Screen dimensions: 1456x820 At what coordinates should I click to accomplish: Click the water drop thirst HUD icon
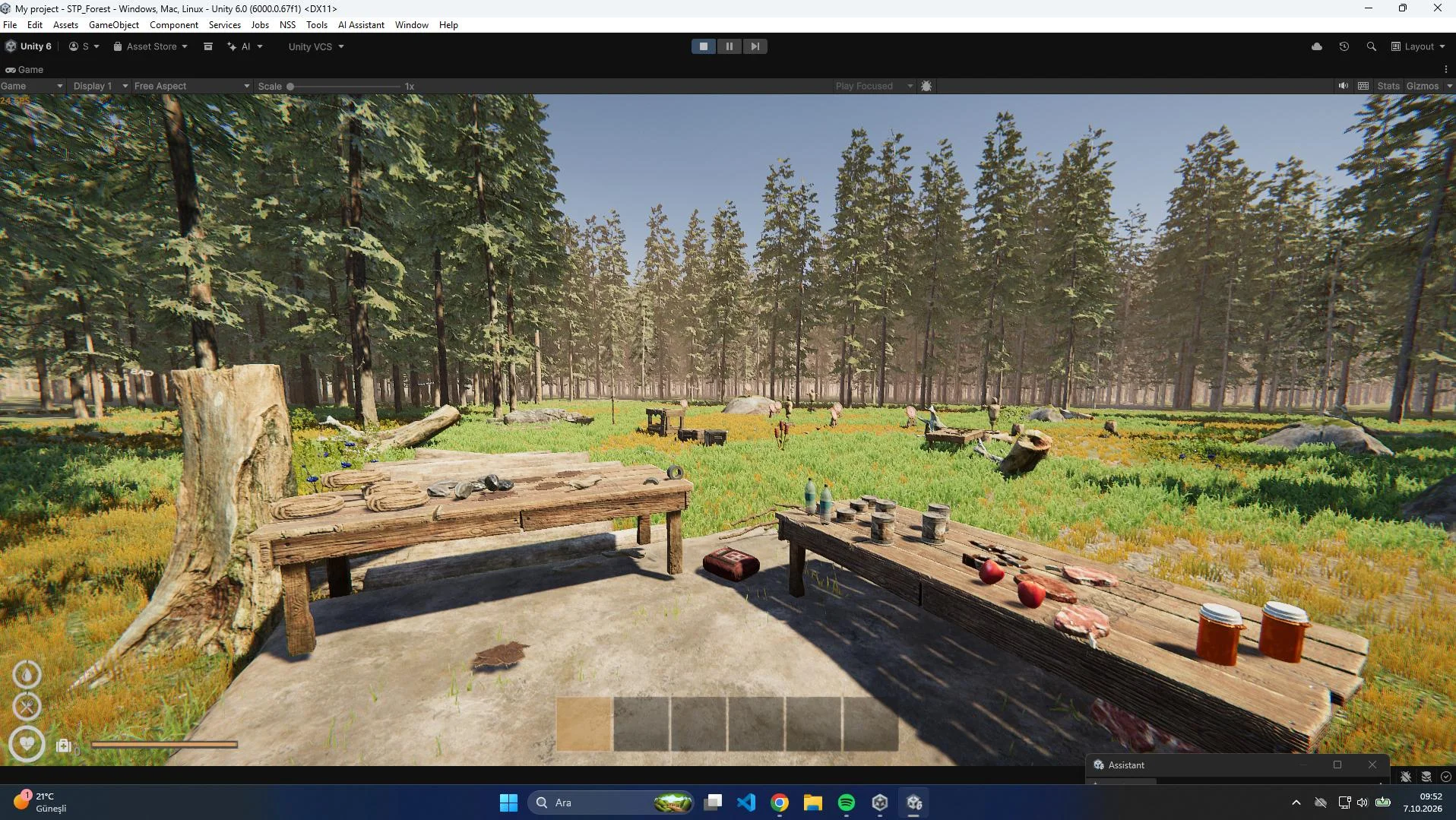[x=27, y=674]
